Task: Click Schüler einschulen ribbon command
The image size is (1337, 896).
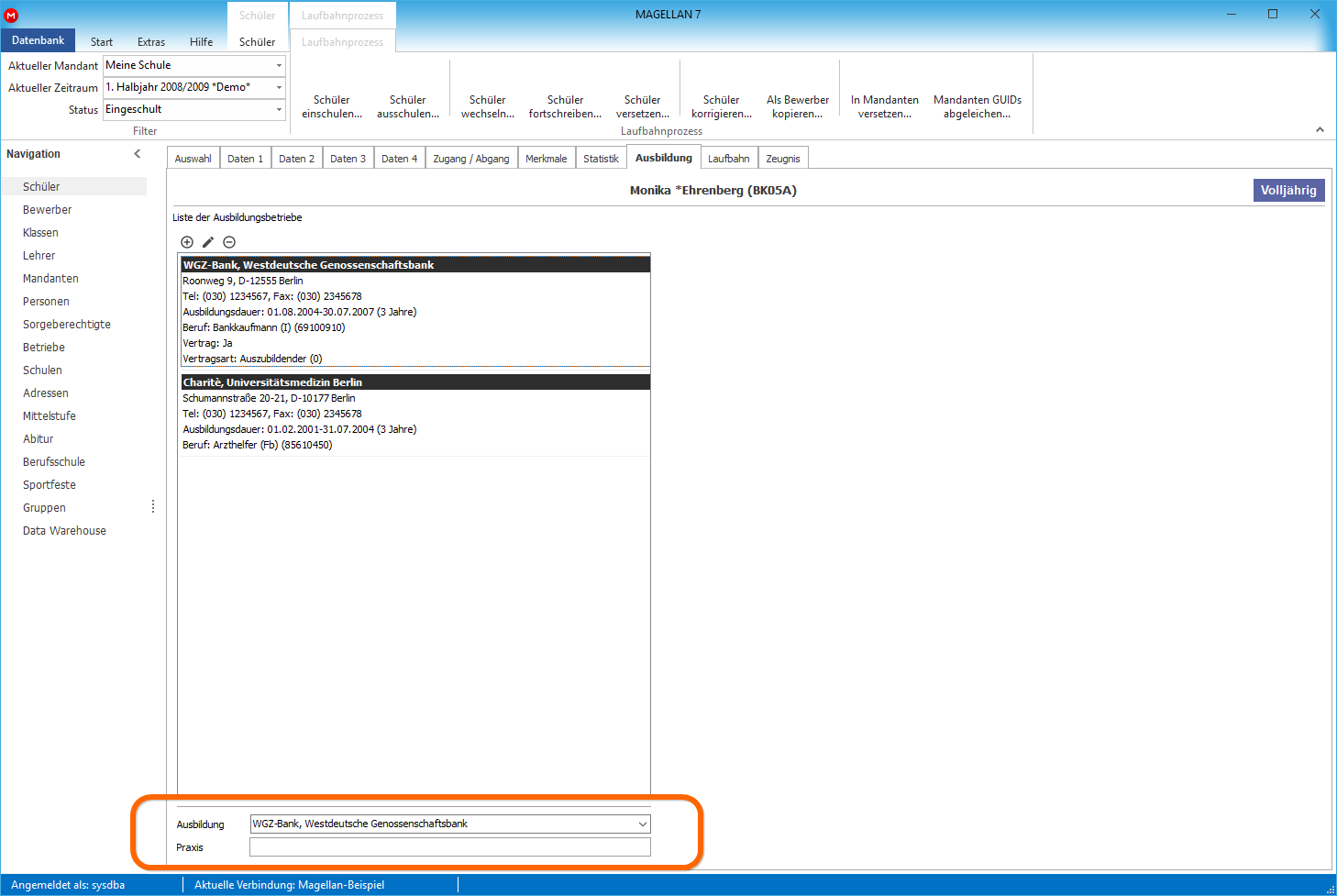Action: point(332,106)
